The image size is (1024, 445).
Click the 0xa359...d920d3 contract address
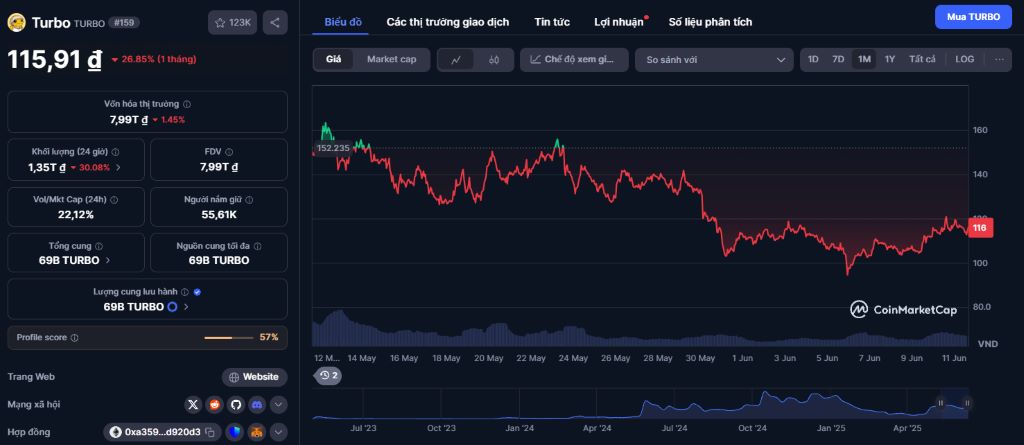tap(163, 432)
